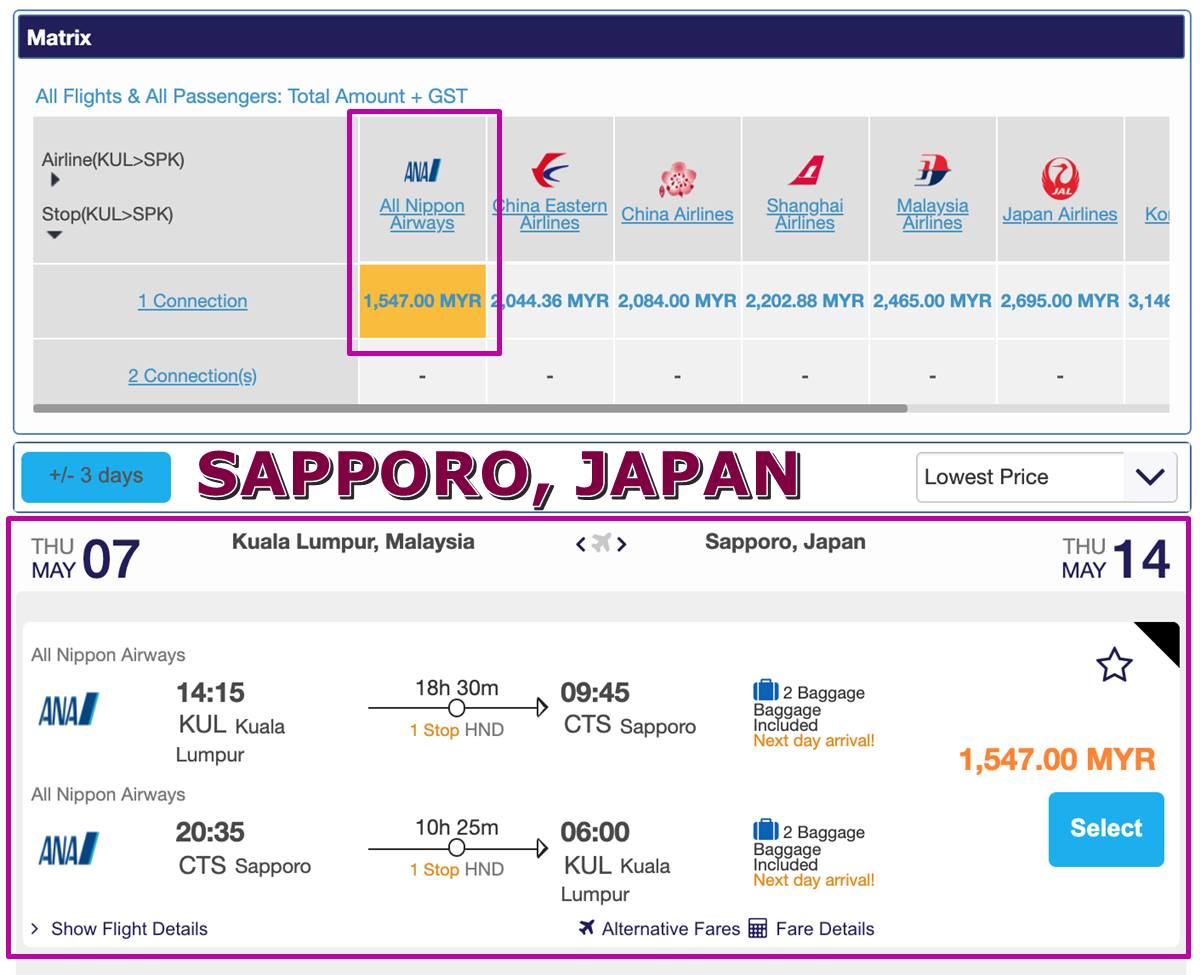Screen dimensions: 1200x975
Task: Expand the Airline(KUL>SPK) arrow
Action: pos(54,179)
